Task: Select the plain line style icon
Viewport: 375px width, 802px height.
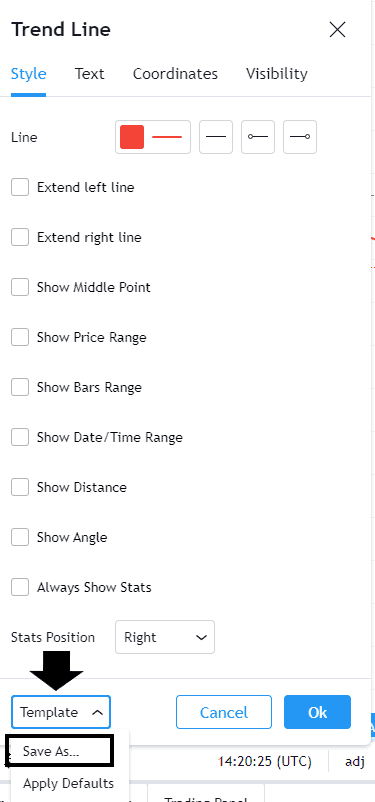Action: [x=216, y=137]
